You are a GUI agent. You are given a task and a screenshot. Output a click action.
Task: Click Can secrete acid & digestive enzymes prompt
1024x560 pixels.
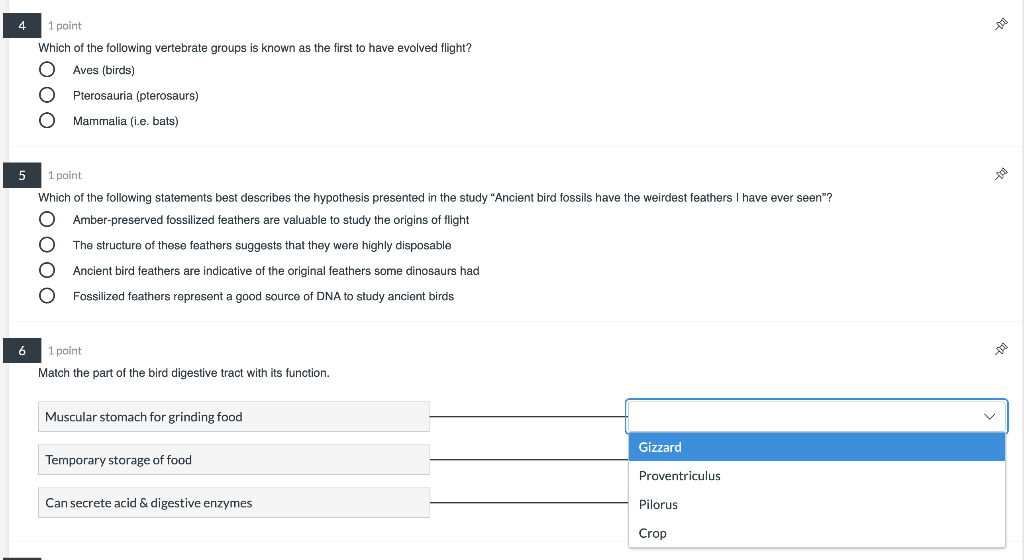click(234, 503)
